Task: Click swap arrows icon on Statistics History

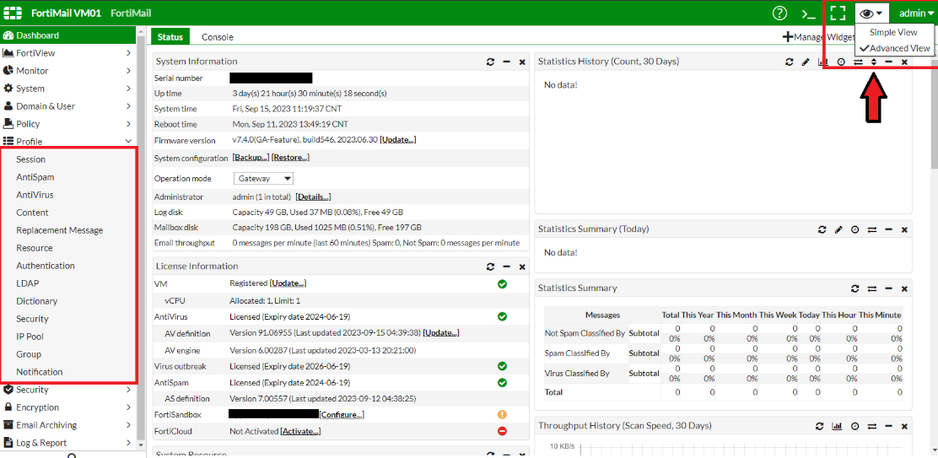Action: click(x=858, y=62)
